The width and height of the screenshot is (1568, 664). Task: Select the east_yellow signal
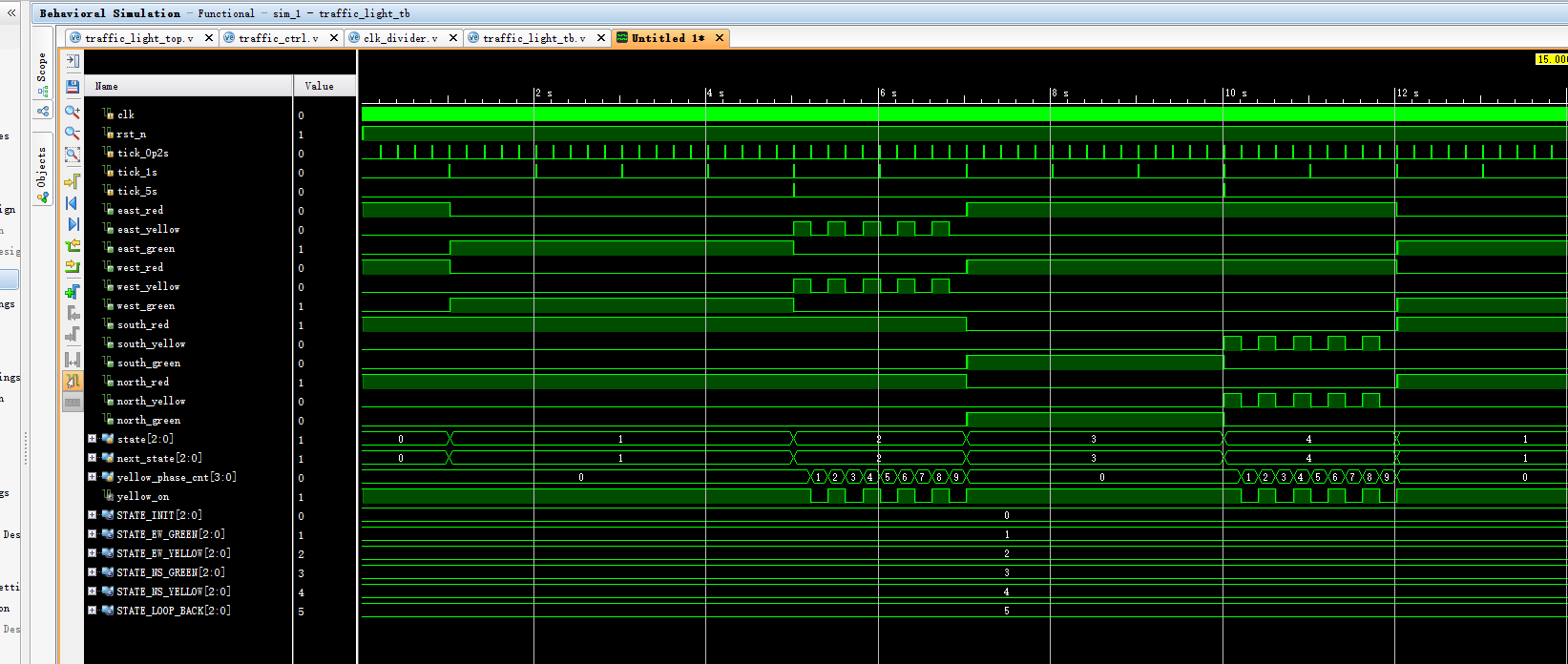[148, 229]
